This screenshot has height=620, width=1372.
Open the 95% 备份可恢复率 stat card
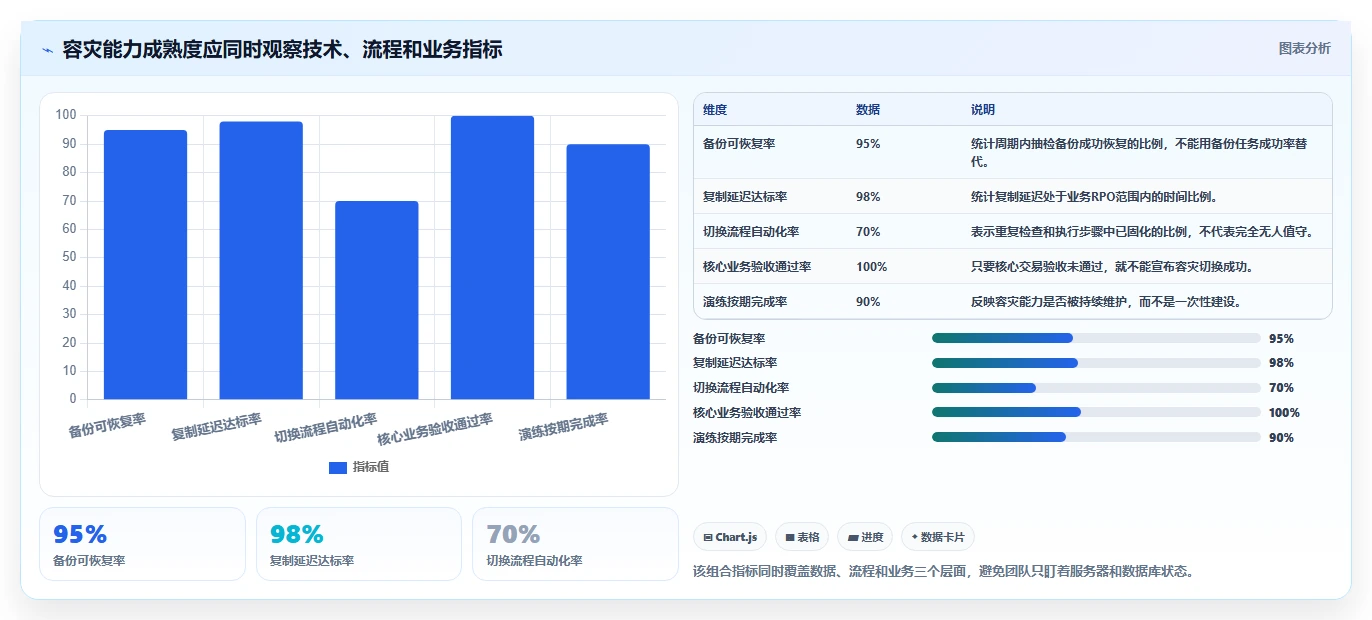point(142,544)
